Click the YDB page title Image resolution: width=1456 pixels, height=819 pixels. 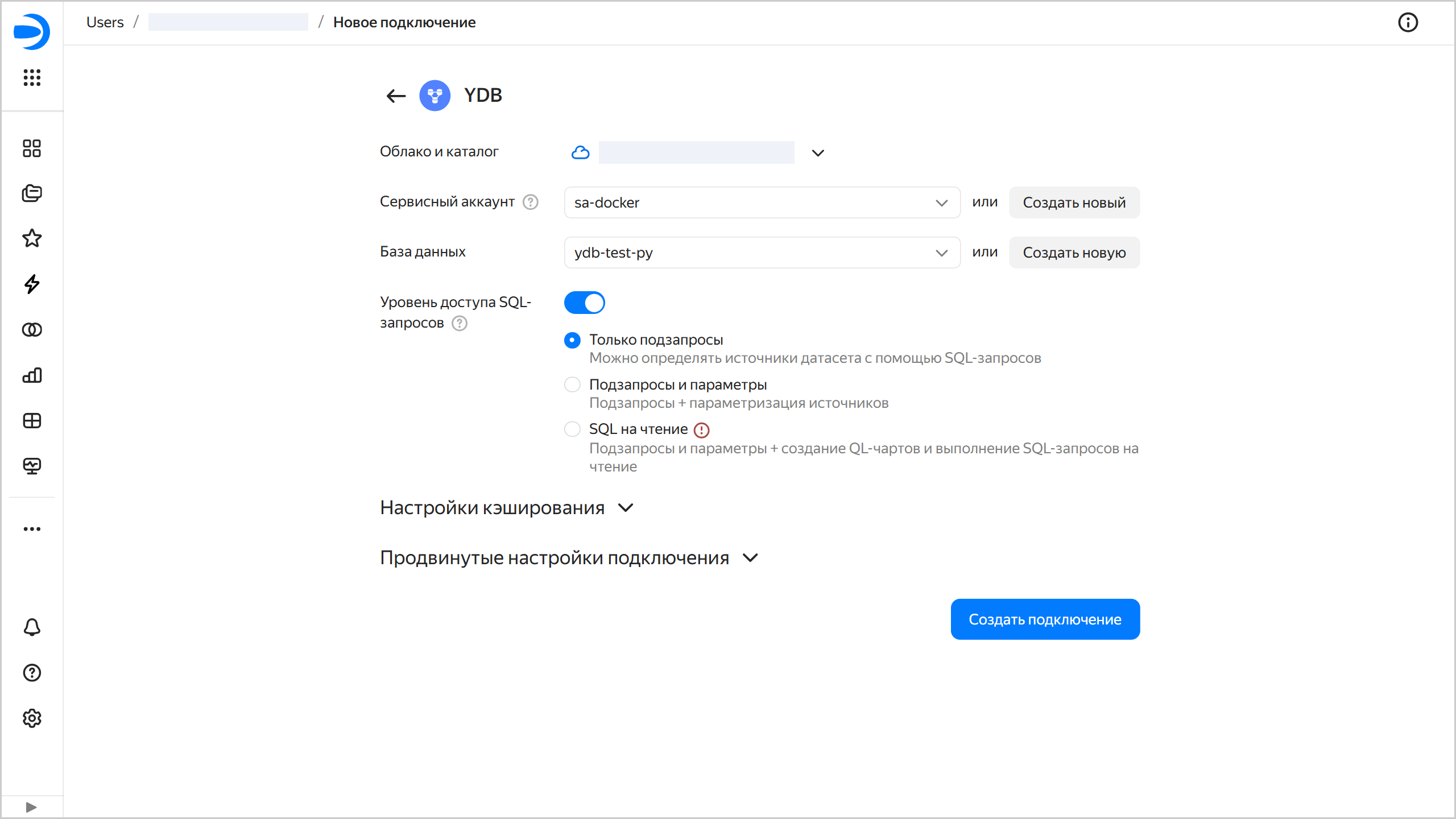[x=483, y=95]
